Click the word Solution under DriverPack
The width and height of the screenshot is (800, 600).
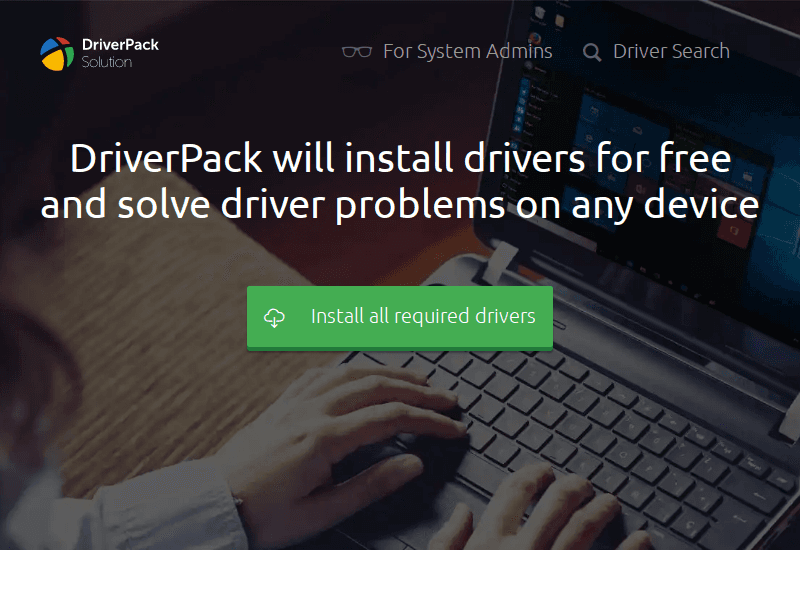107,62
